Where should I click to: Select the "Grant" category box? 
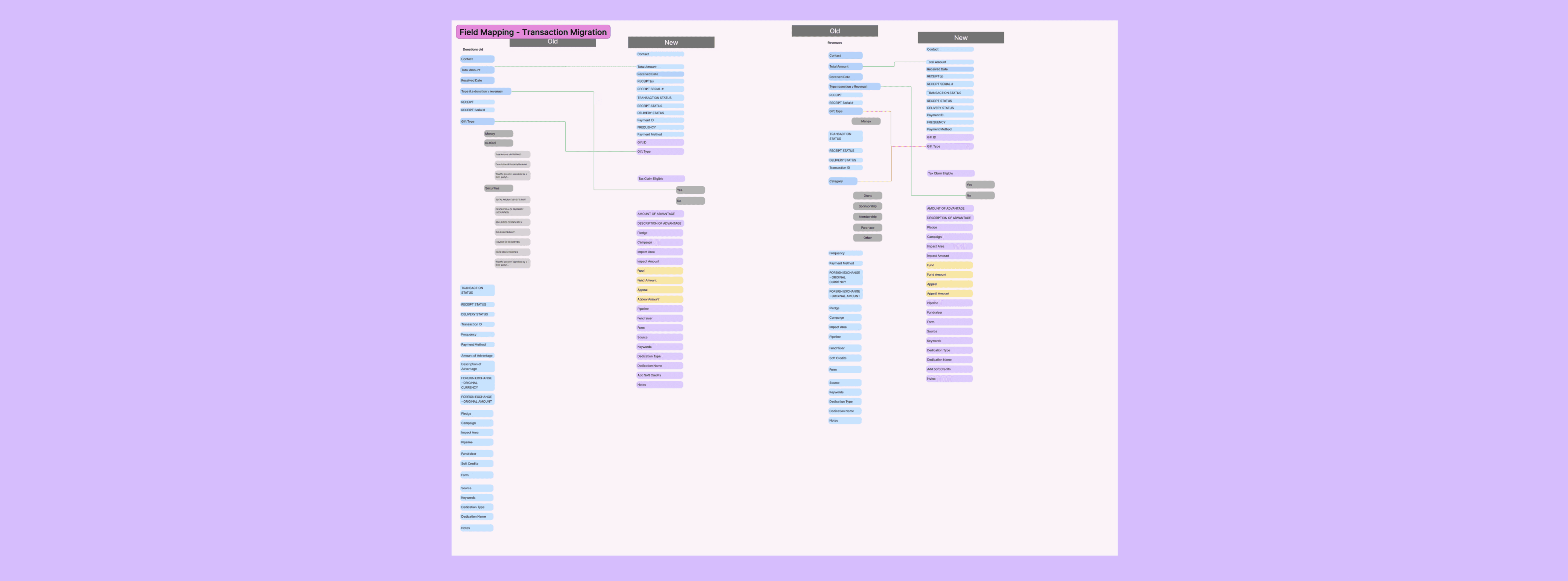click(867, 196)
